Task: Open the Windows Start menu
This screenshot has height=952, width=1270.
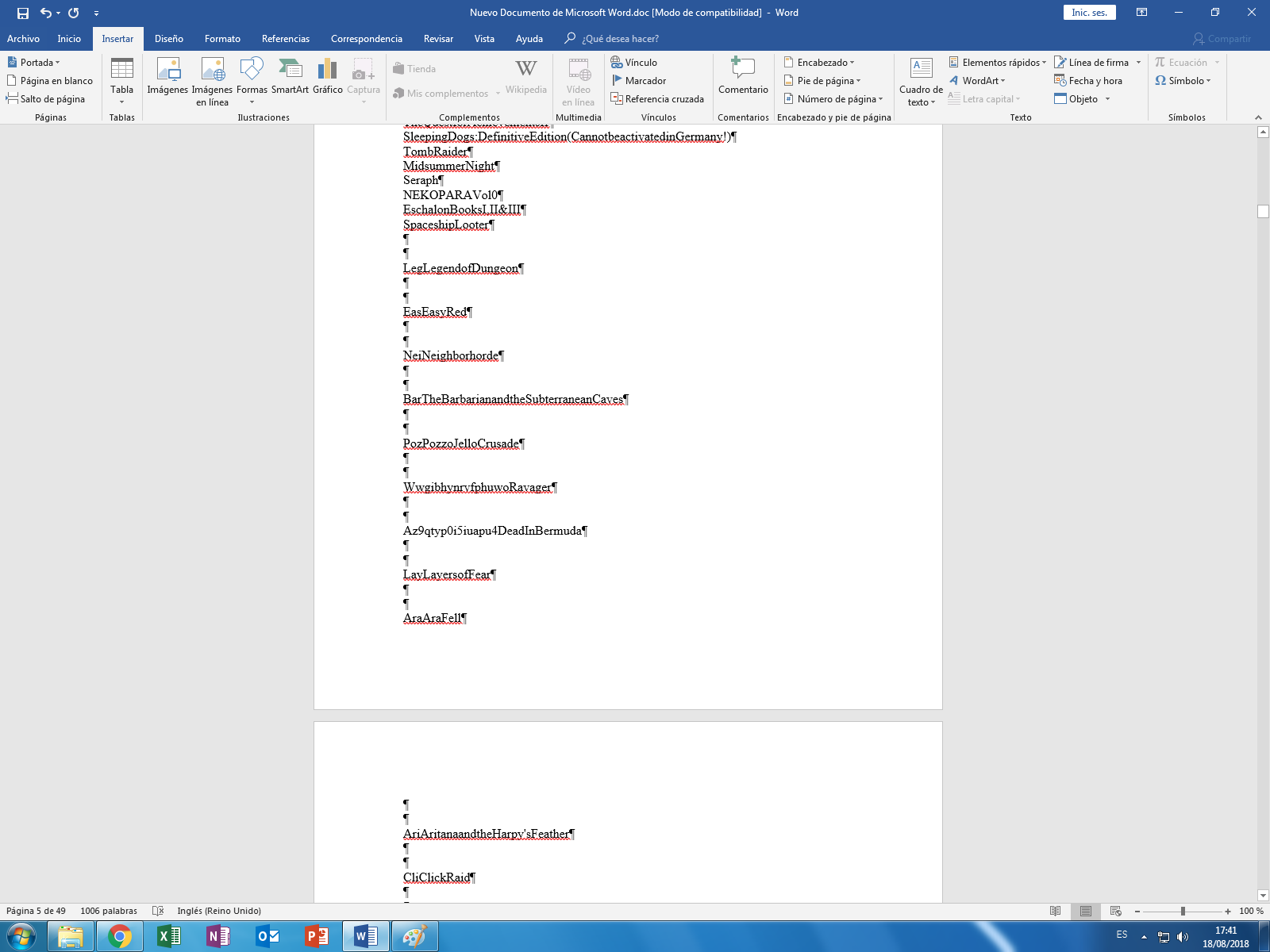Action: 21,937
